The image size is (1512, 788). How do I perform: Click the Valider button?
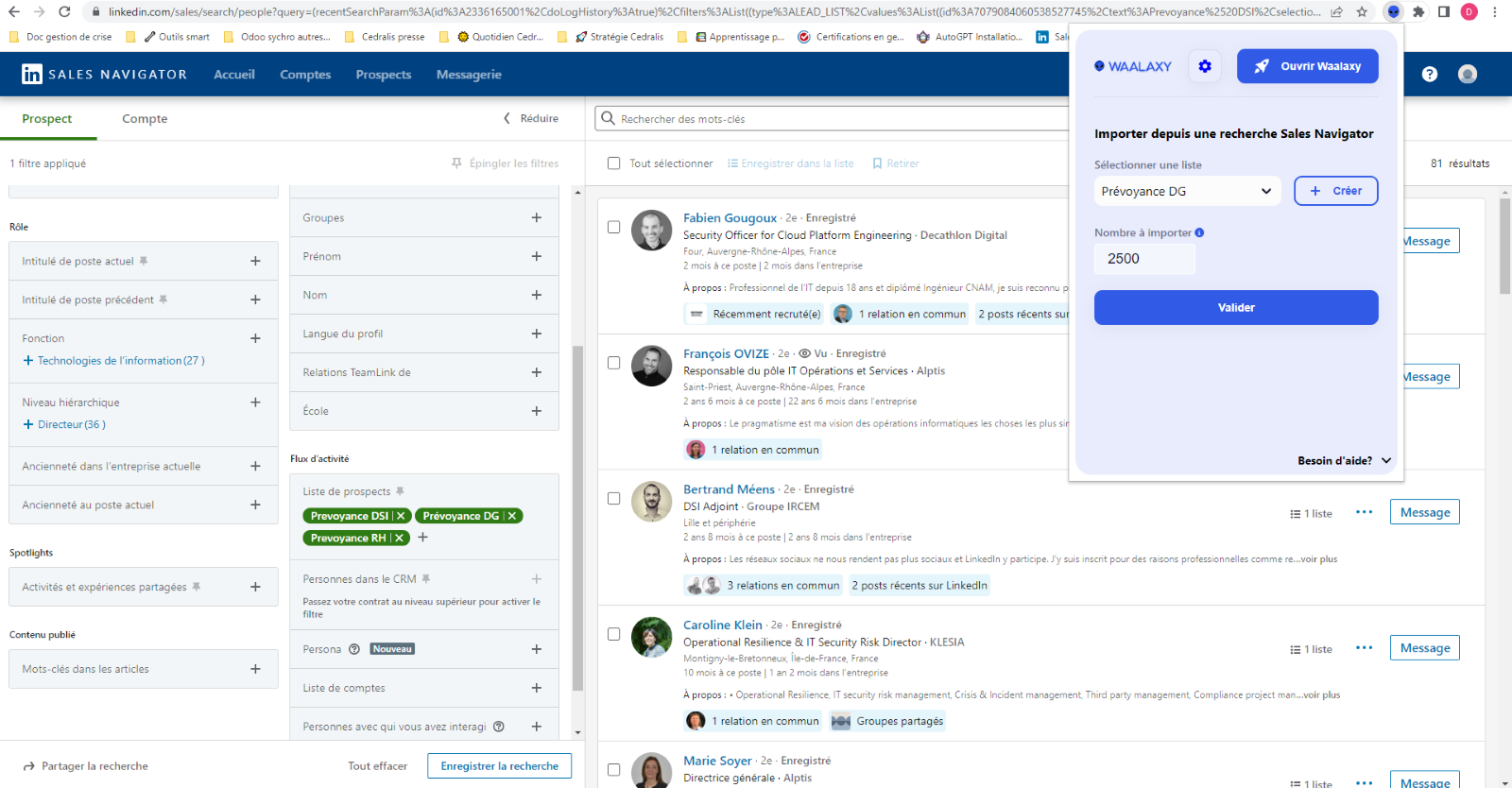tap(1236, 307)
